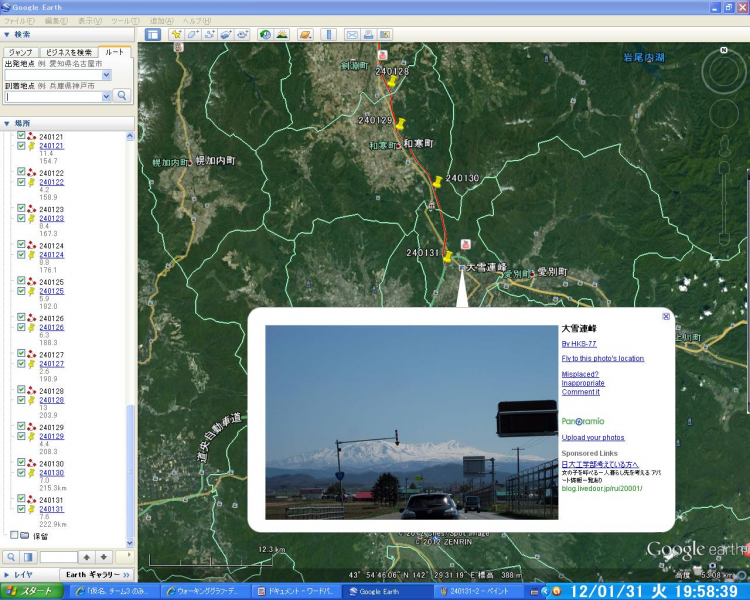Click Fly to this photo's location link
This screenshot has width=750, height=600.
[x=603, y=358]
